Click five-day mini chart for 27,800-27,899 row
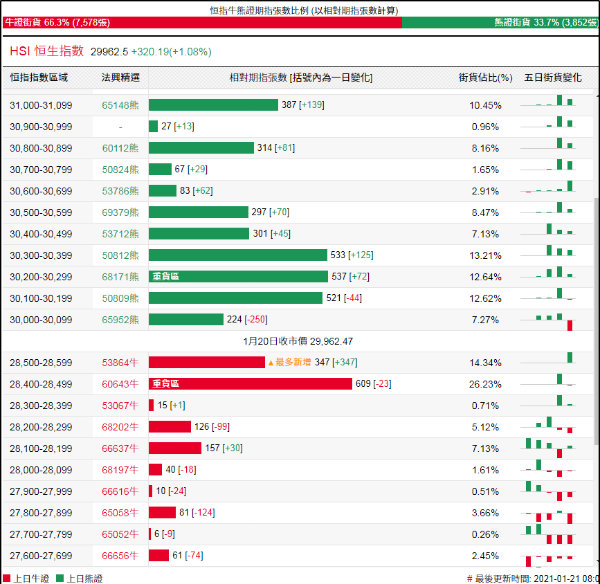 point(548,515)
